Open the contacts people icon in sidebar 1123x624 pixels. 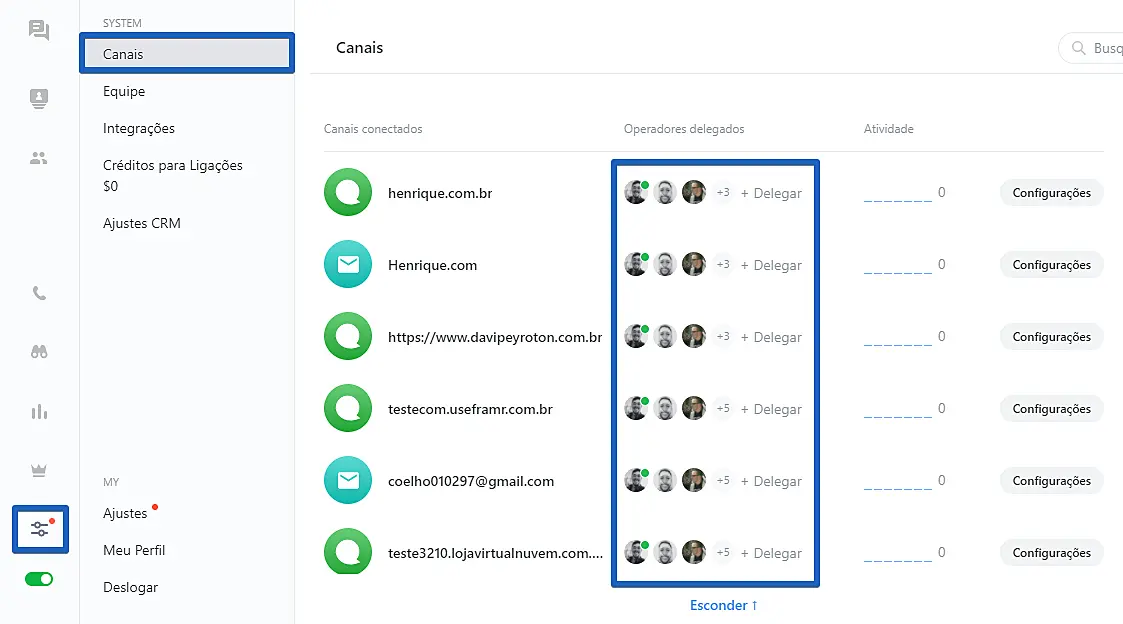point(39,158)
